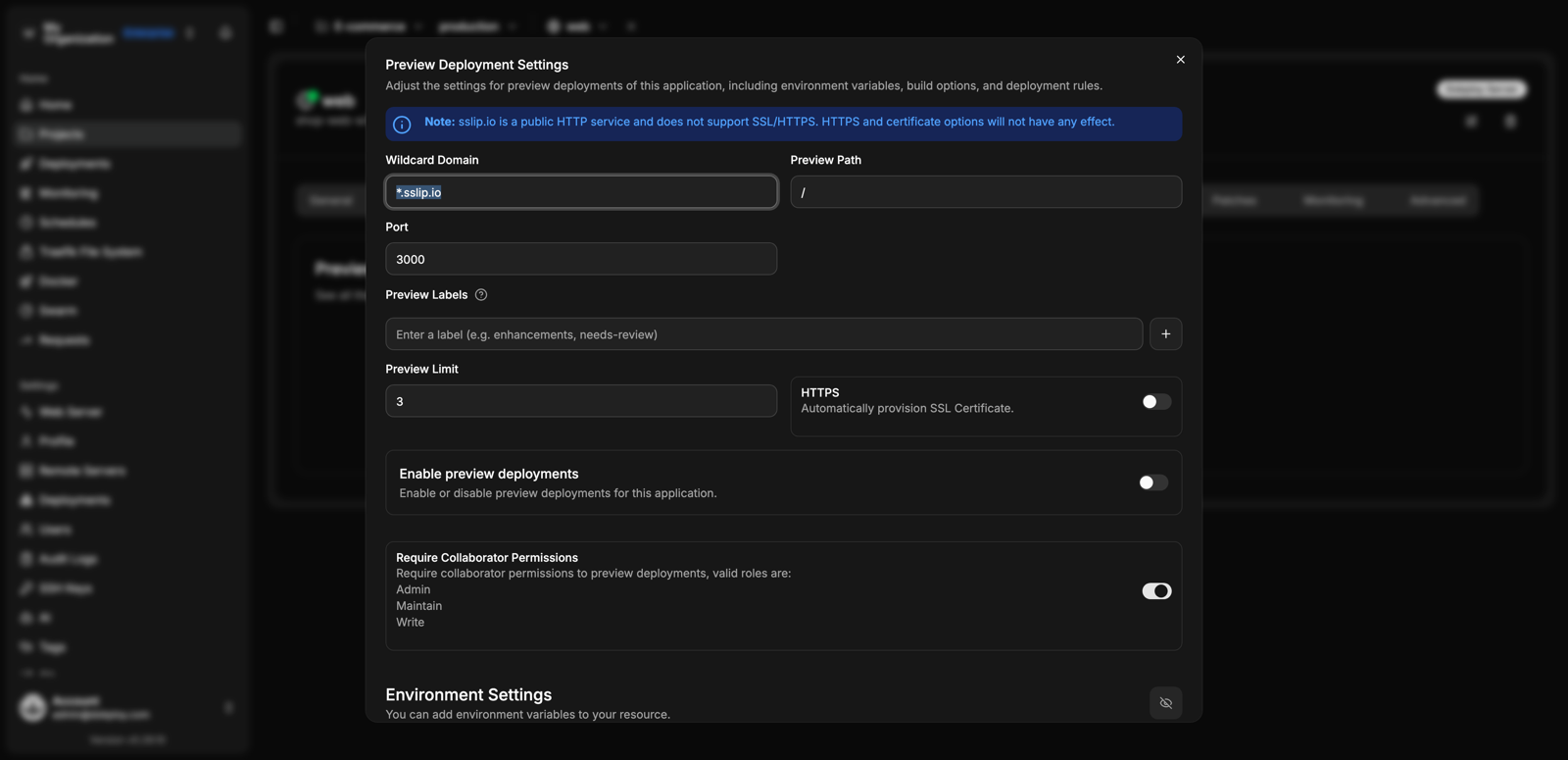Focus the Wildcard Domain field
The height and width of the screenshot is (760, 1568).
pyautogui.click(x=581, y=192)
